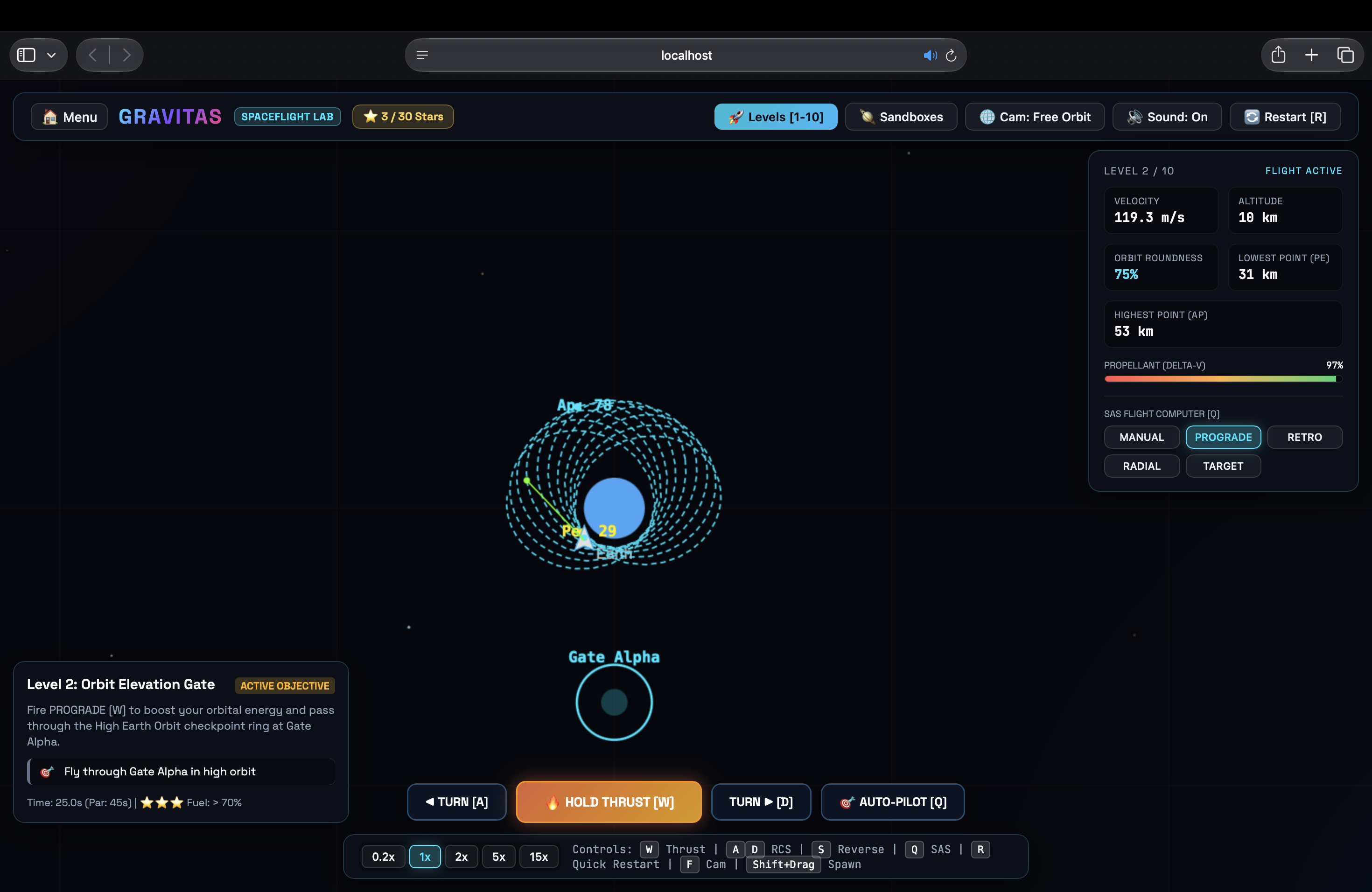Click the TURN [D] right button

tap(761, 802)
